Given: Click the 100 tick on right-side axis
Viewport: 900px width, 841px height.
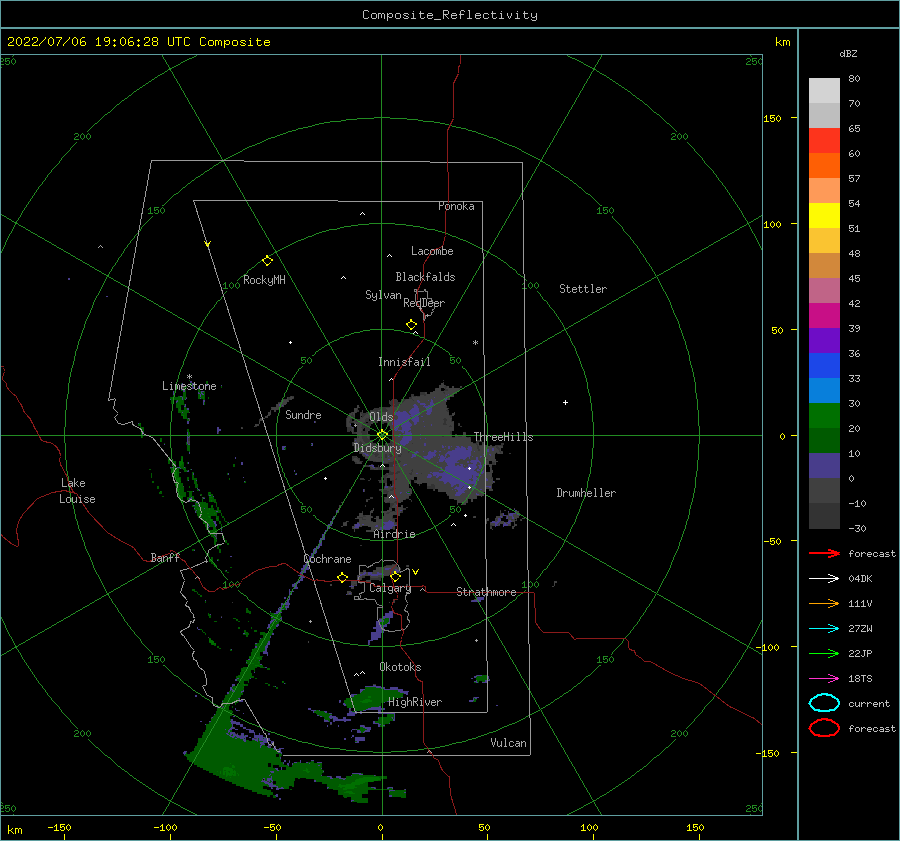Looking at the screenshot, I should (x=772, y=224).
